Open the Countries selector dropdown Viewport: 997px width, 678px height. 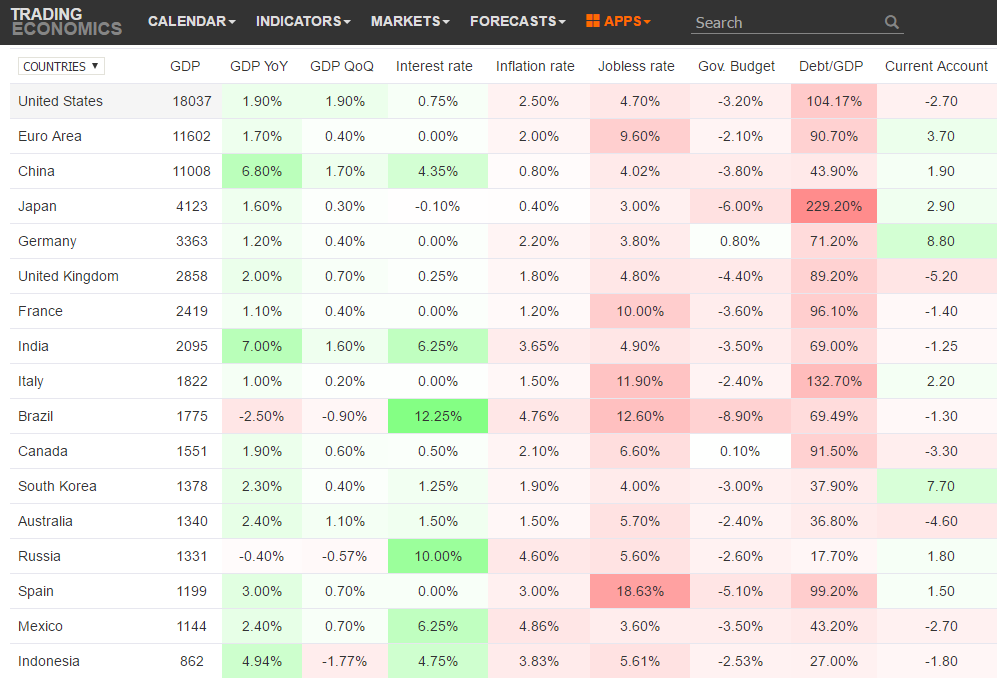pos(61,66)
